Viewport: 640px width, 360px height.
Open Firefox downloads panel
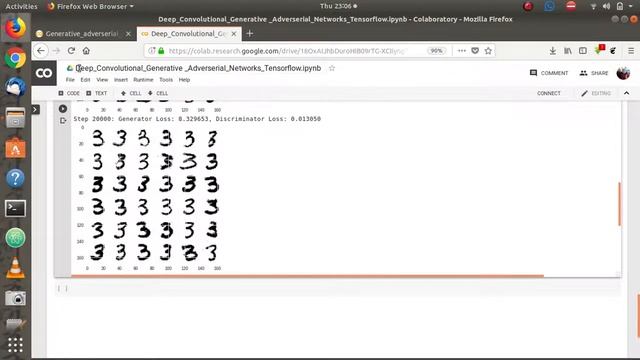tap(552, 51)
